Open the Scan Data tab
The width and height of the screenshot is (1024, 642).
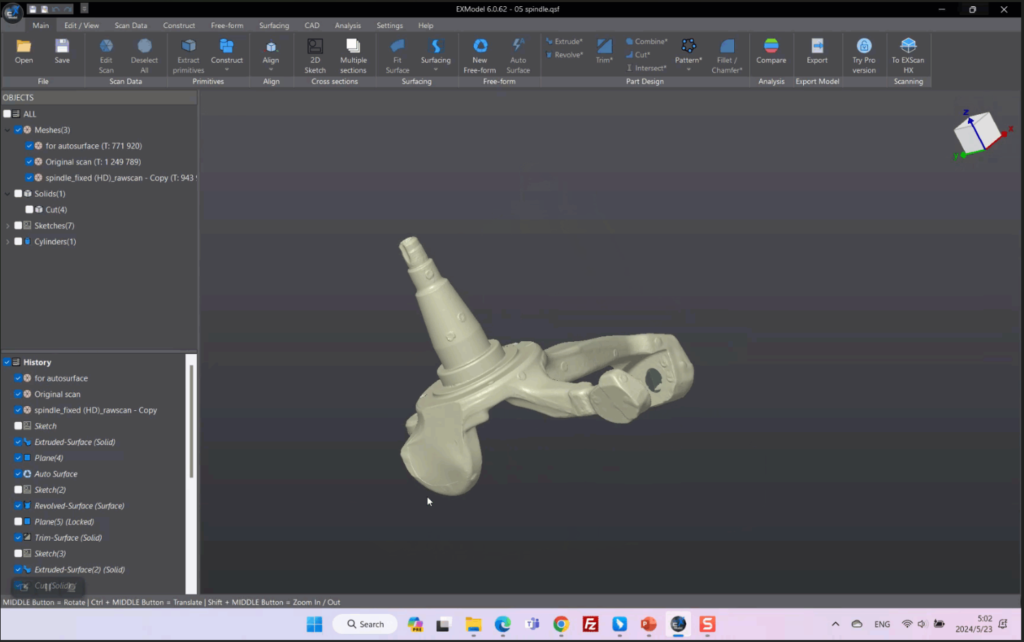pyautogui.click(x=130, y=25)
